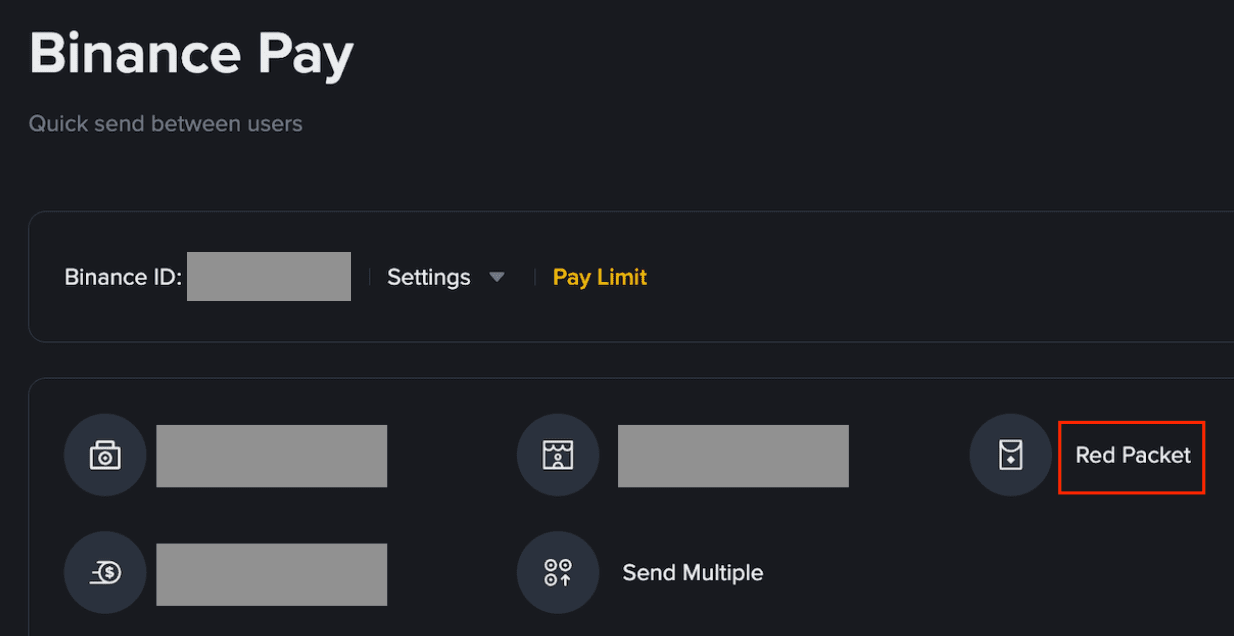Viewport: 1234px width, 636px height.
Task: Click the divider between Settings and Pay Limit
Action: point(535,277)
